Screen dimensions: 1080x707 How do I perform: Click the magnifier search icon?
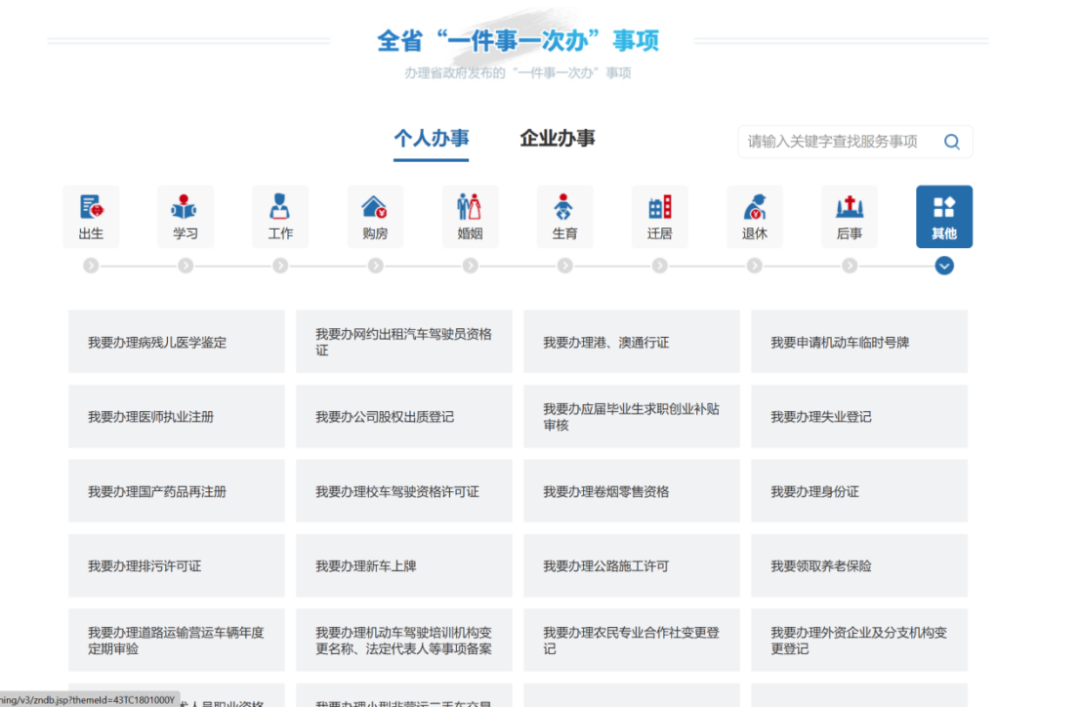951,142
